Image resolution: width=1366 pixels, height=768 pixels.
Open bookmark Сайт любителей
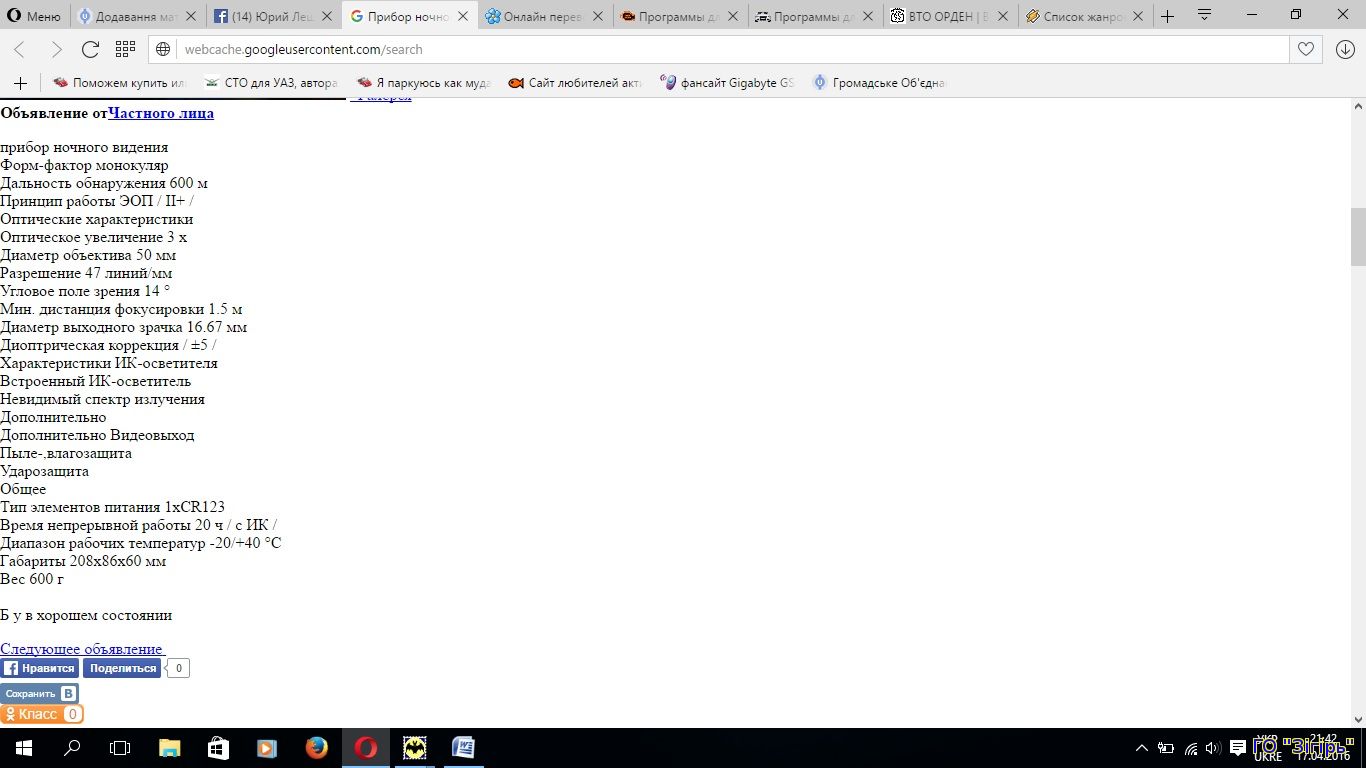click(575, 83)
